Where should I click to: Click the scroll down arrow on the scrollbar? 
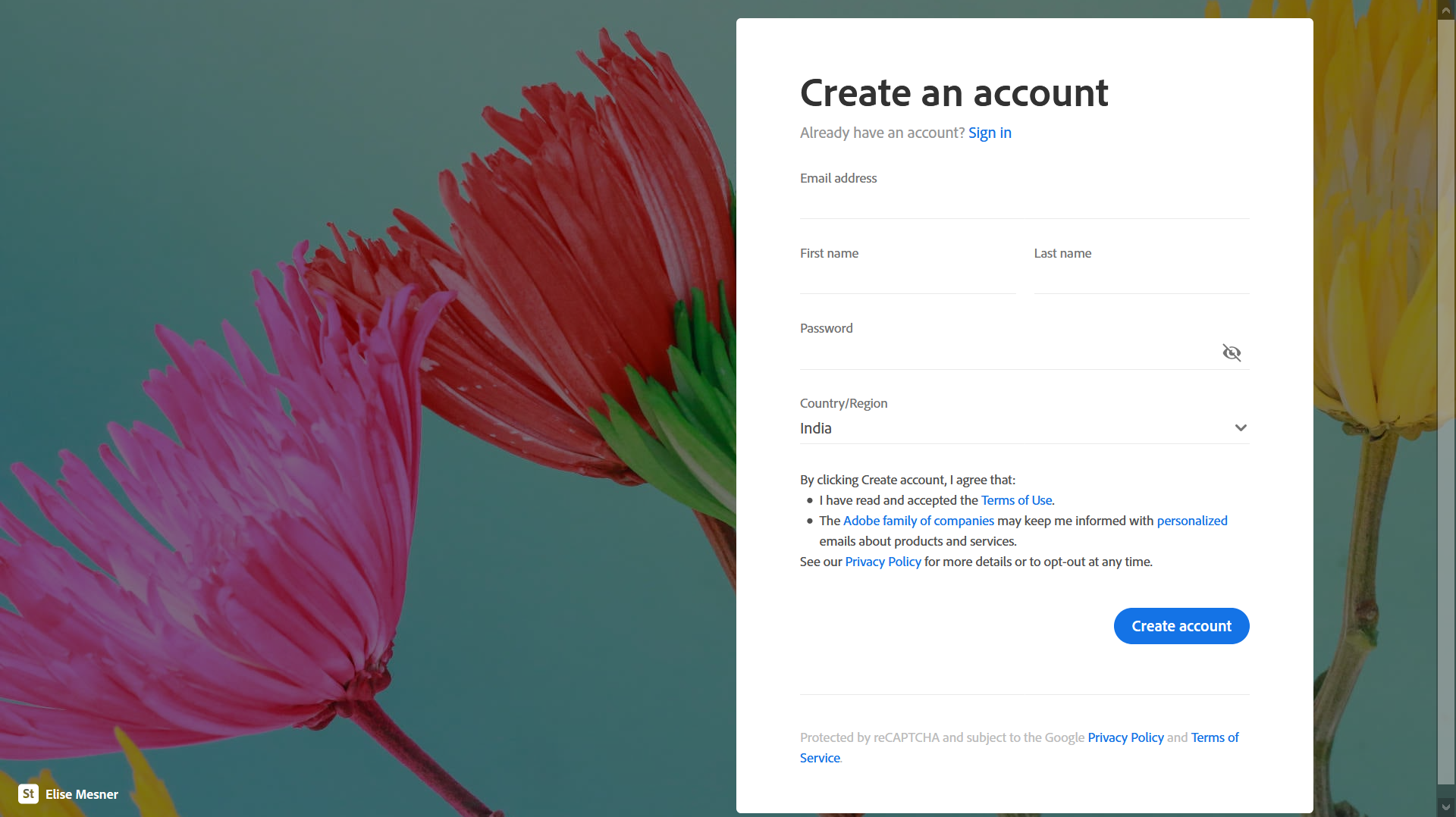(1447, 807)
